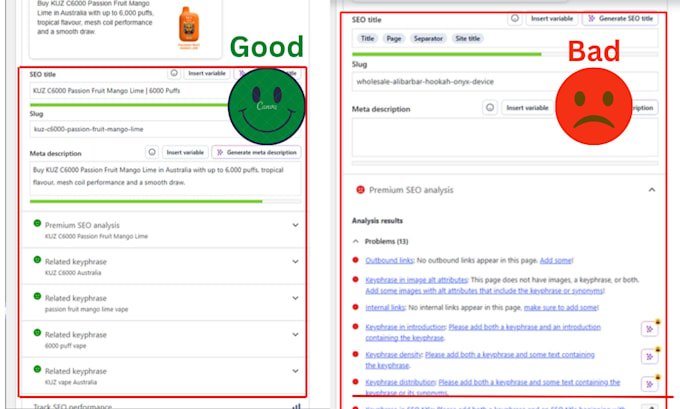Click green smiley icon beside KUZ C6000 Australia keyphrase

[37, 259]
